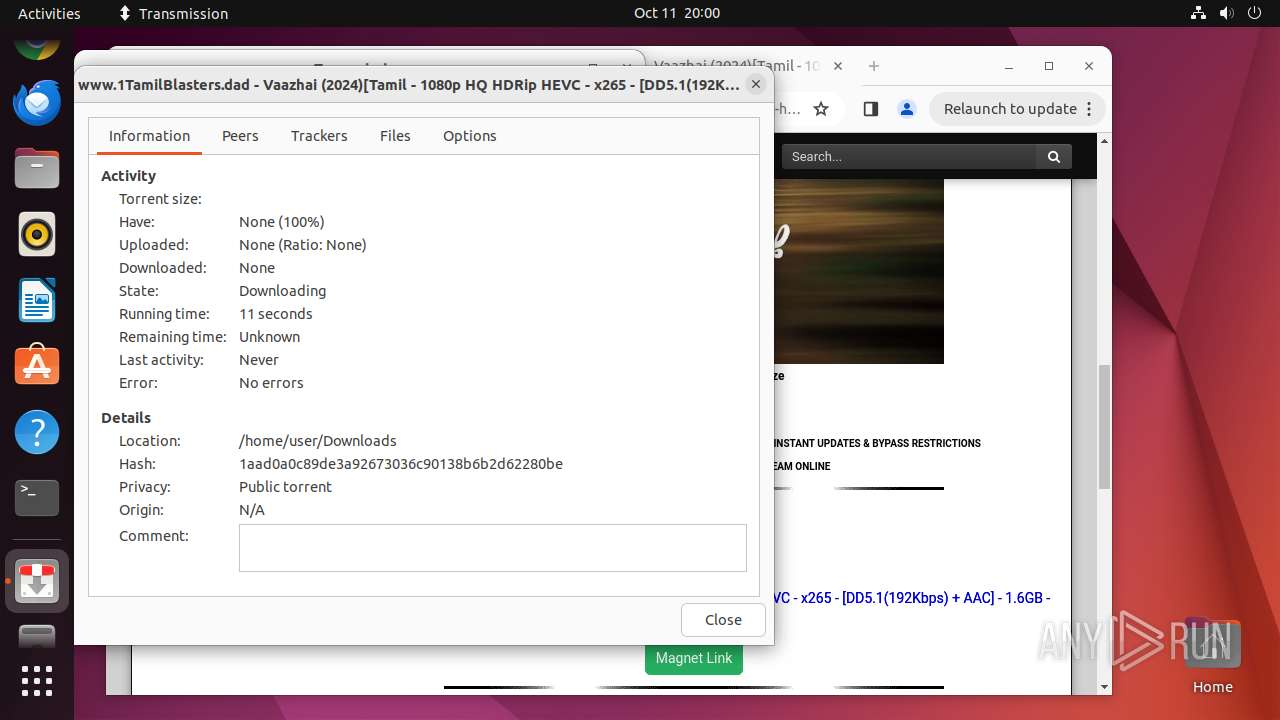Toggle the Chrome side panel icon
This screenshot has height=720, width=1280.
click(x=870, y=109)
